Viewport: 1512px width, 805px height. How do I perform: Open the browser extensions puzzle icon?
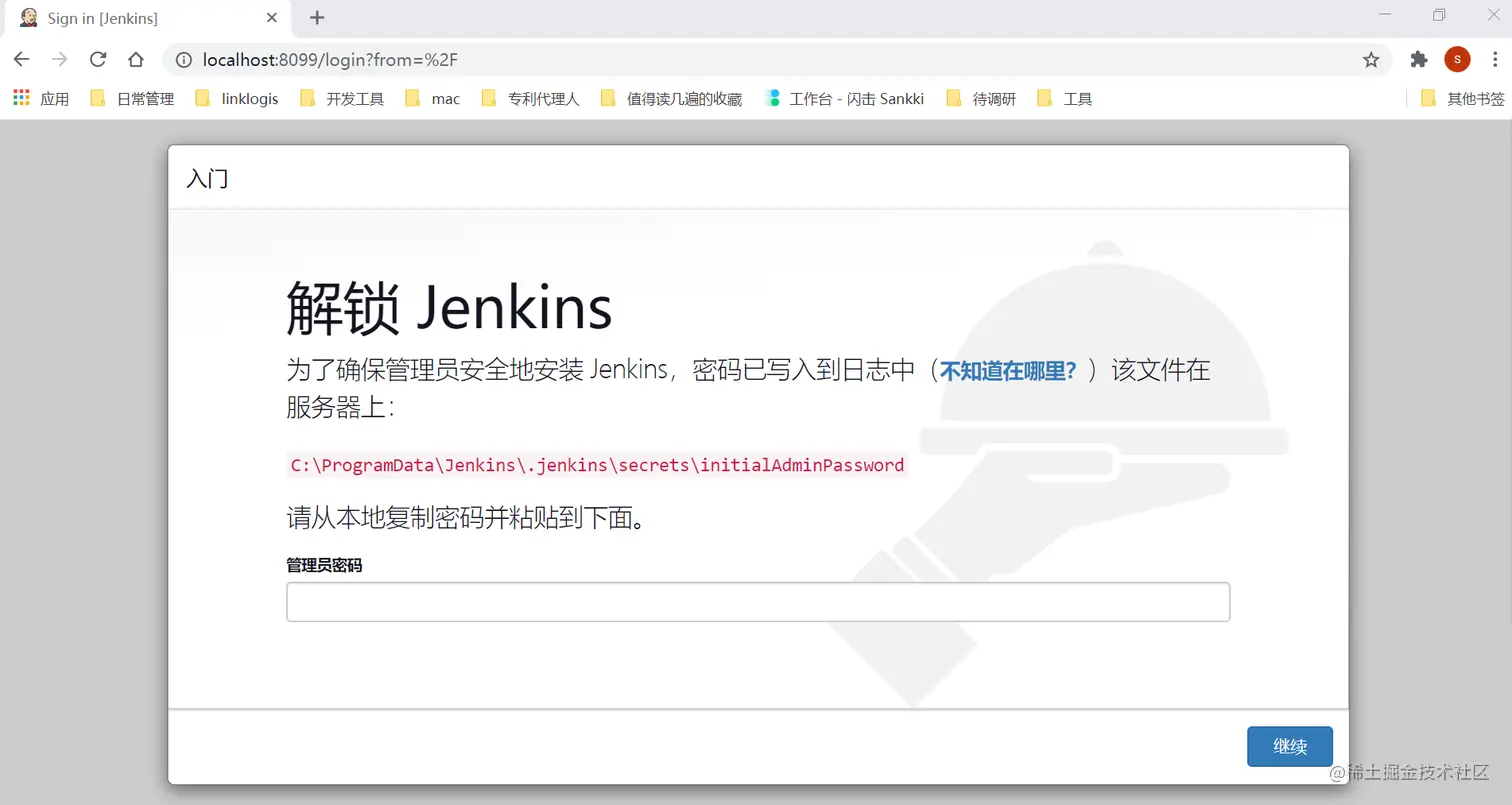pyautogui.click(x=1418, y=60)
